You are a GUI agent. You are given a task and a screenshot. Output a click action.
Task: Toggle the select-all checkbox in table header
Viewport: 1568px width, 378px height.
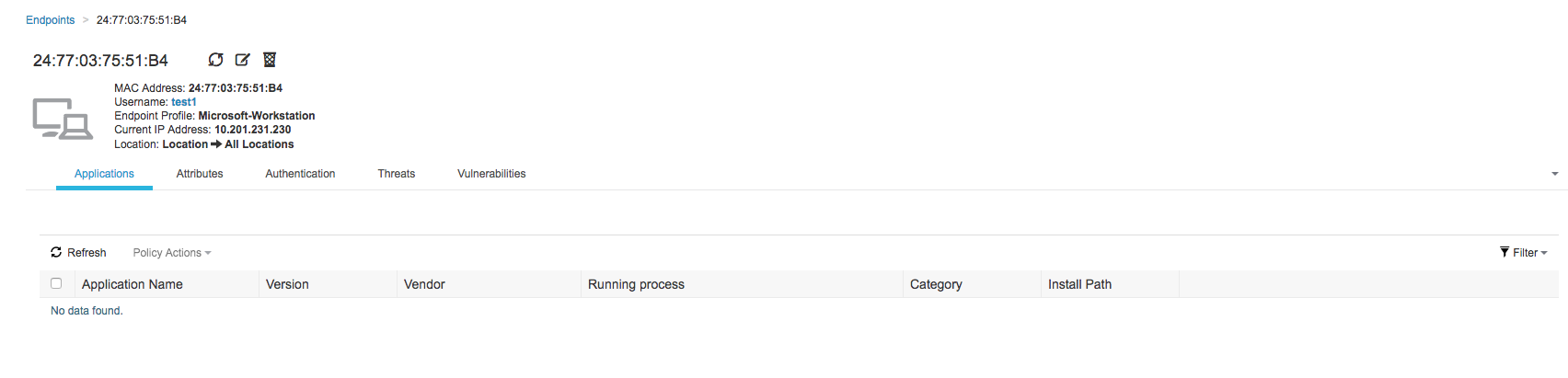pos(56,283)
